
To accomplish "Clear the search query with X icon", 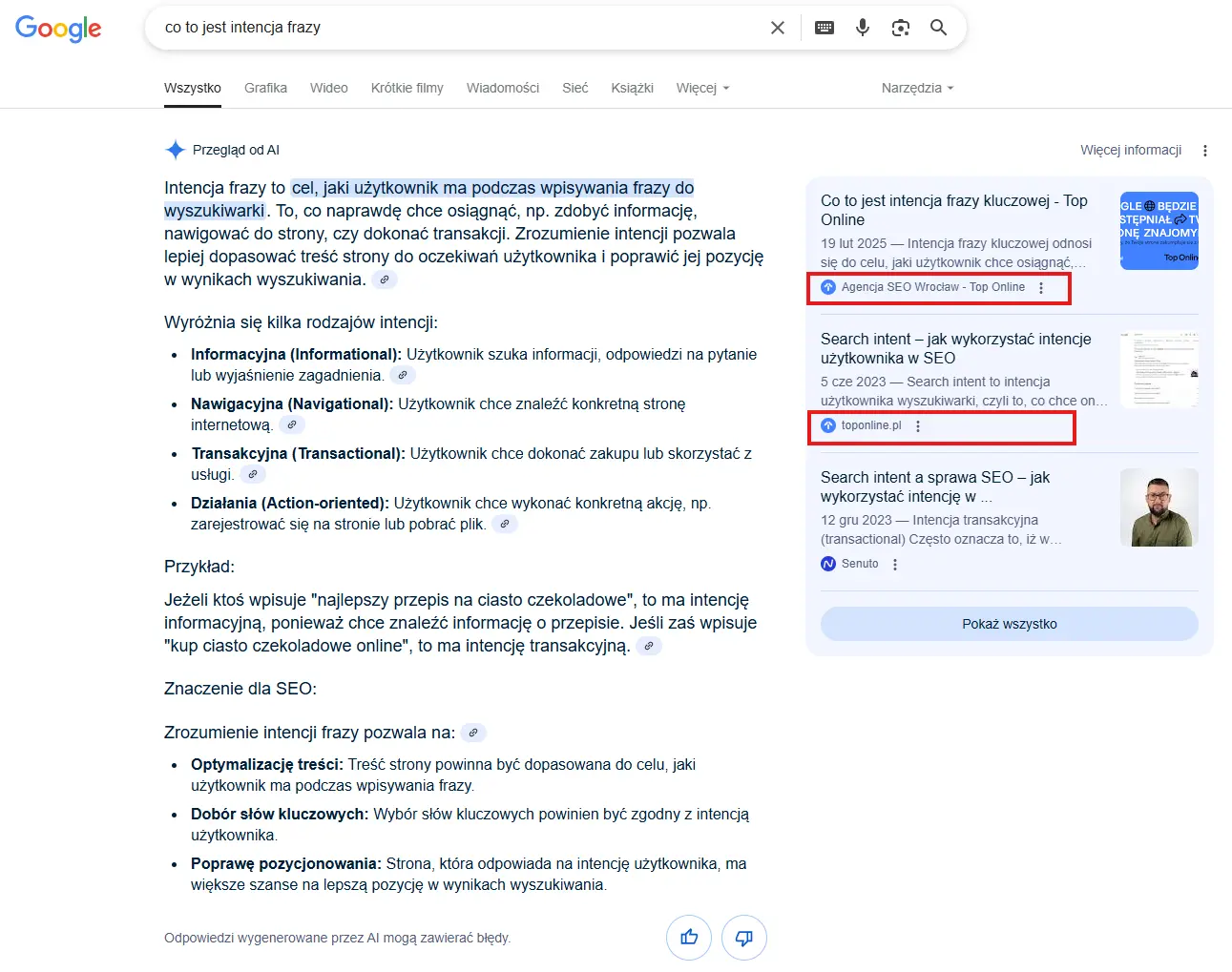I will 778,28.
